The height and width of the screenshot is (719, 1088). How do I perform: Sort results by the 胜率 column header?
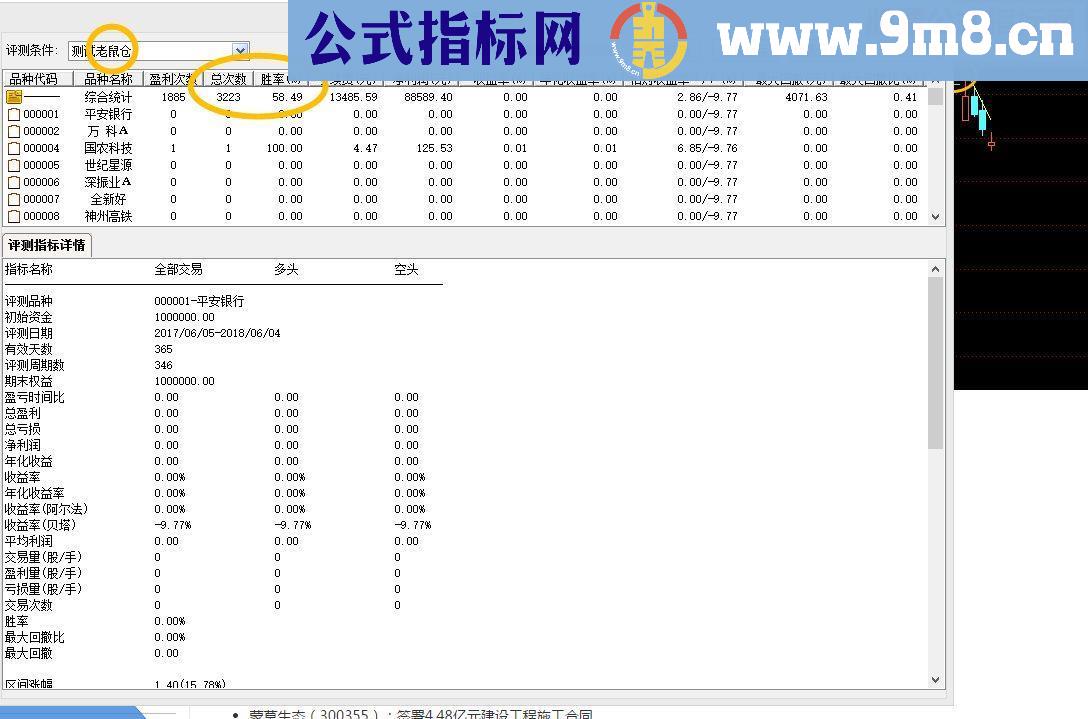(x=277, y=79)
